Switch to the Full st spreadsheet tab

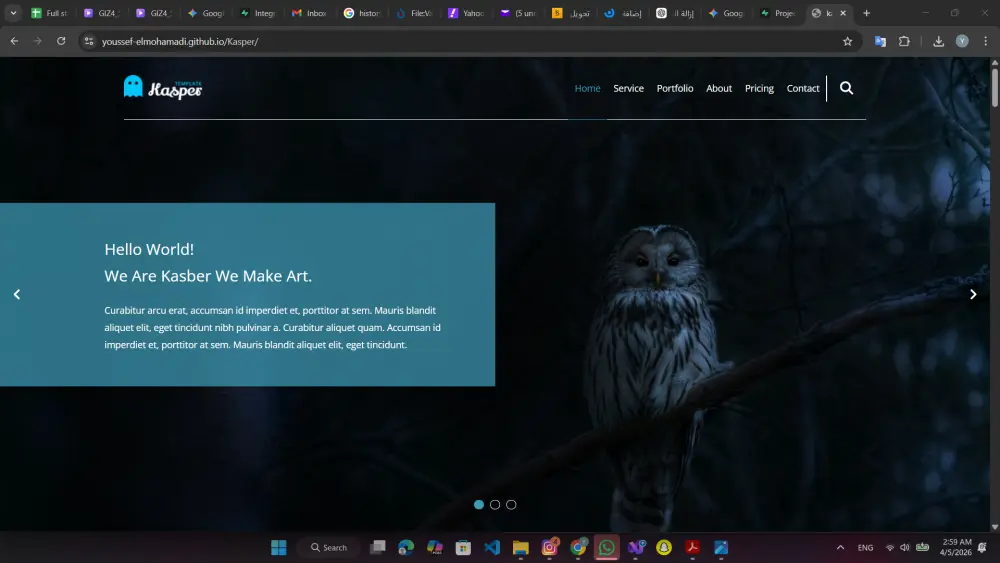point(50,13)
